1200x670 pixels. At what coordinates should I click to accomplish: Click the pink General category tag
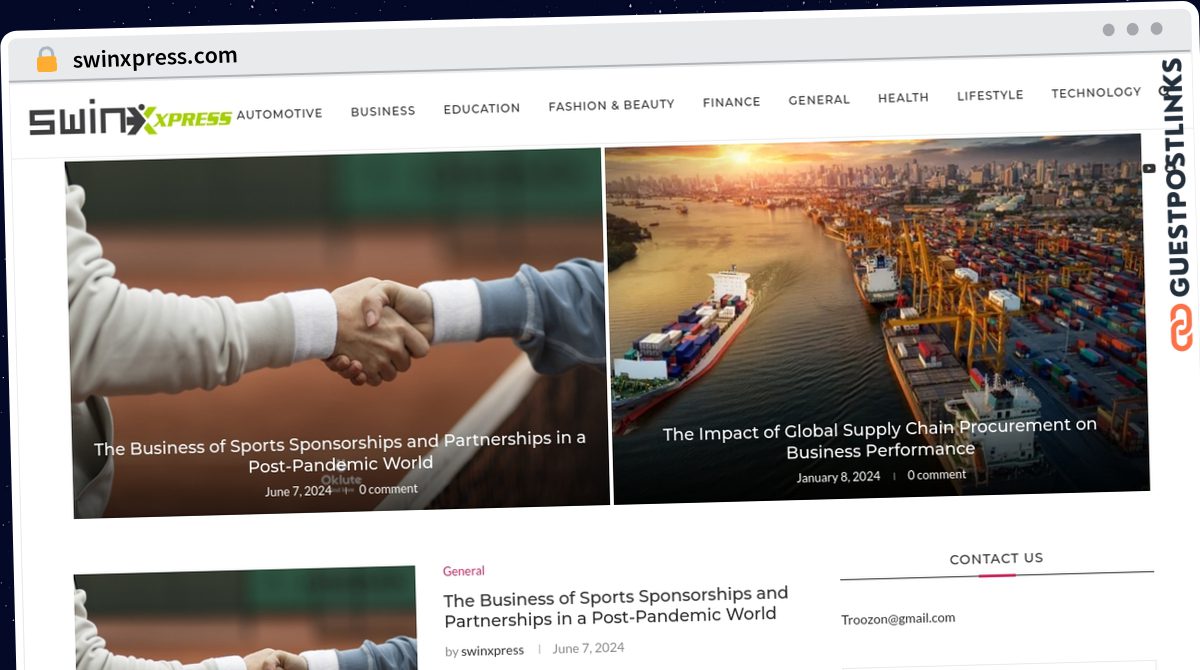pos(464,571)
